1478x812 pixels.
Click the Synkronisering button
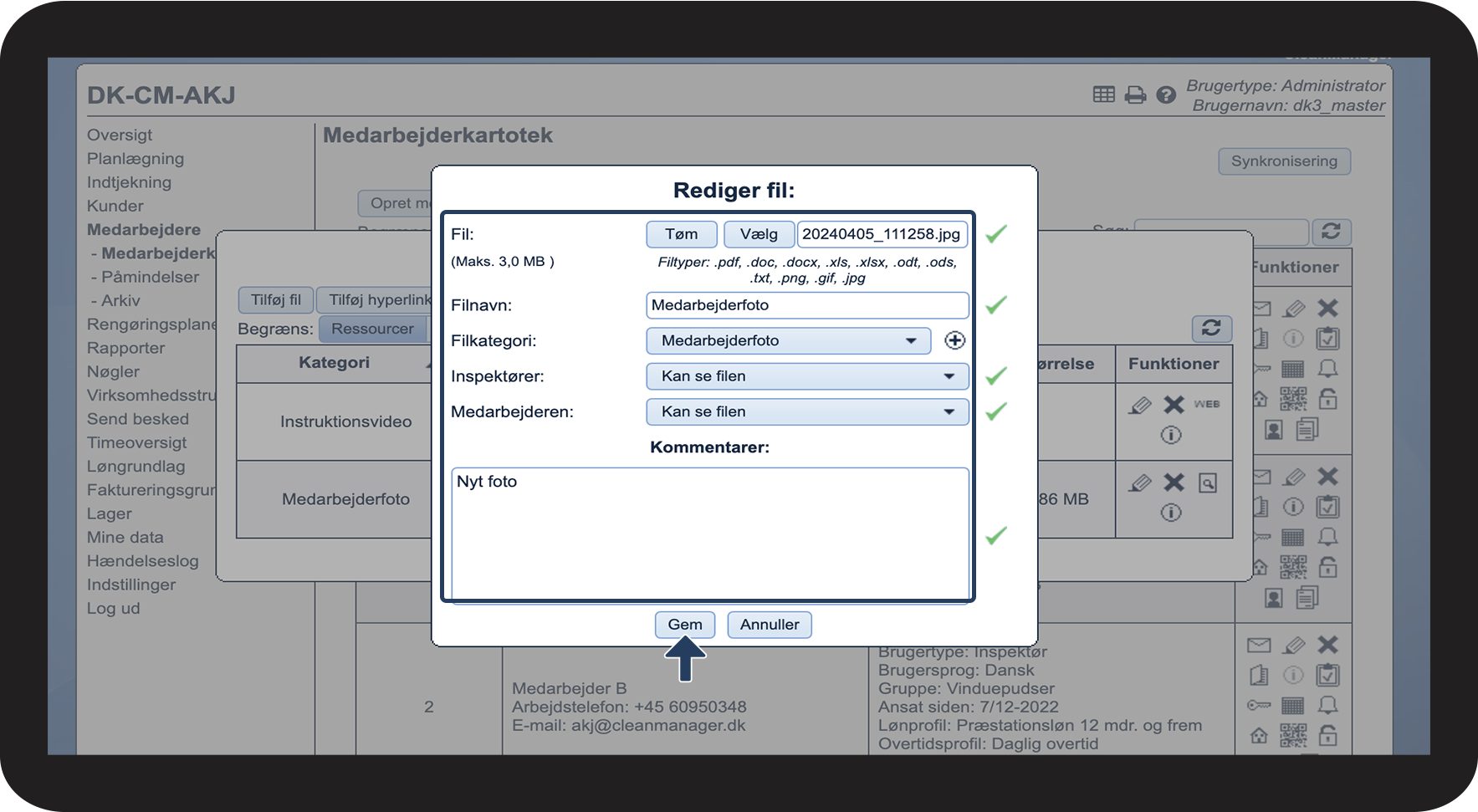point(1285,161)
